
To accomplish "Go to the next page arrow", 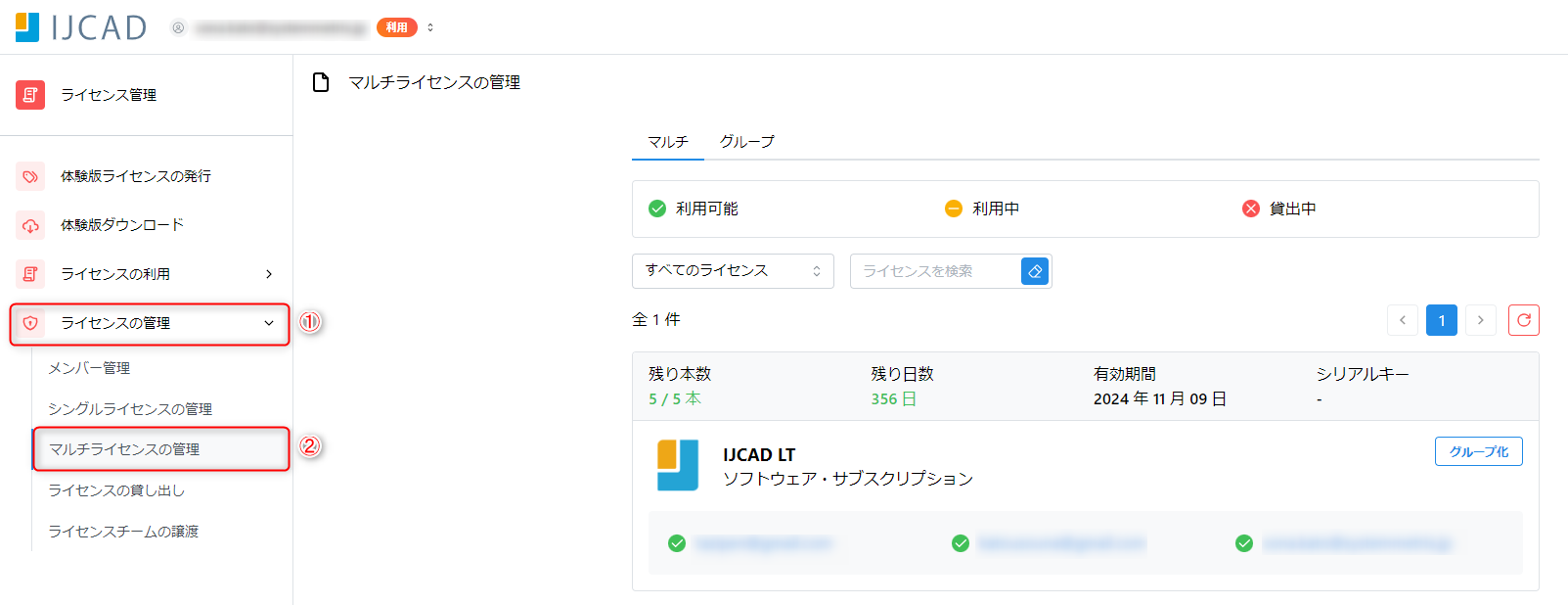I will [1481, 320].
